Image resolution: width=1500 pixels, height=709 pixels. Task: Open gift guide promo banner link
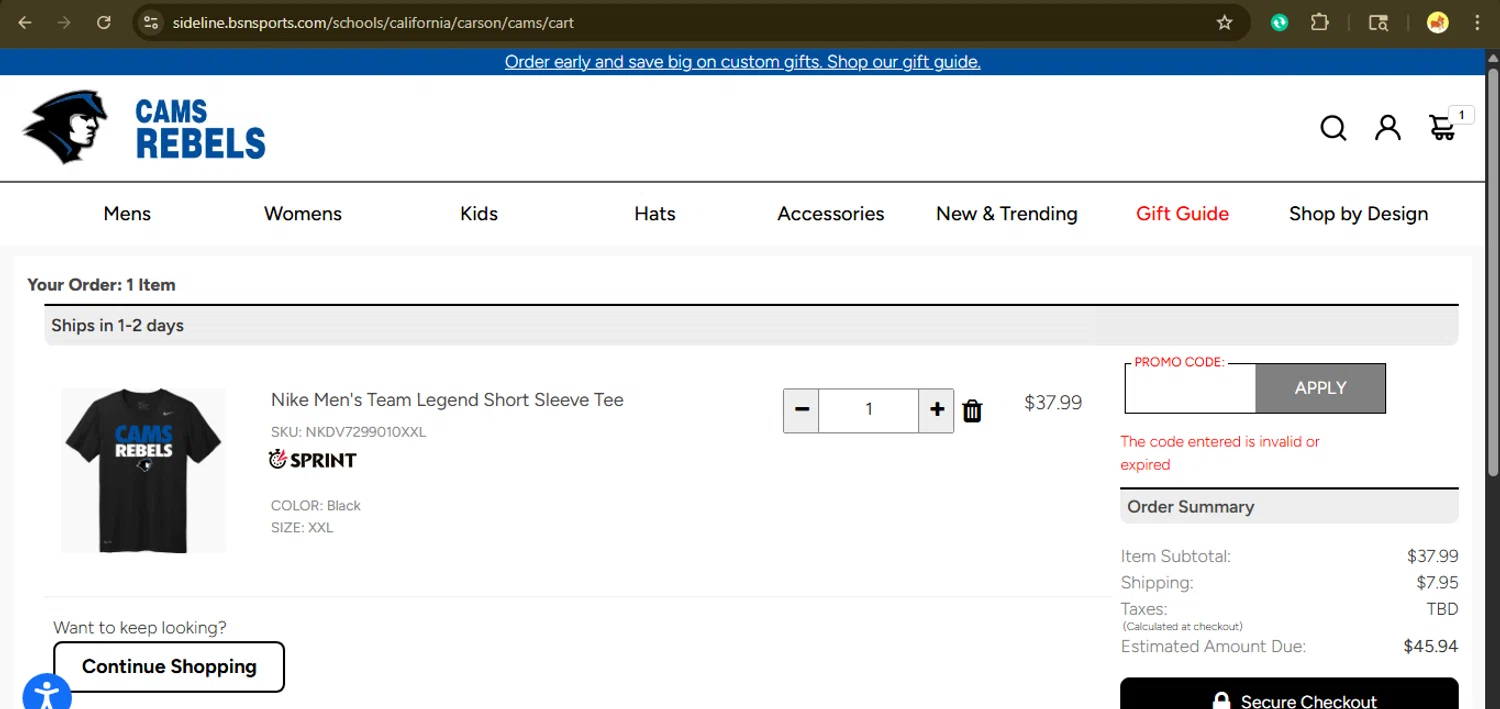point(742,61)
